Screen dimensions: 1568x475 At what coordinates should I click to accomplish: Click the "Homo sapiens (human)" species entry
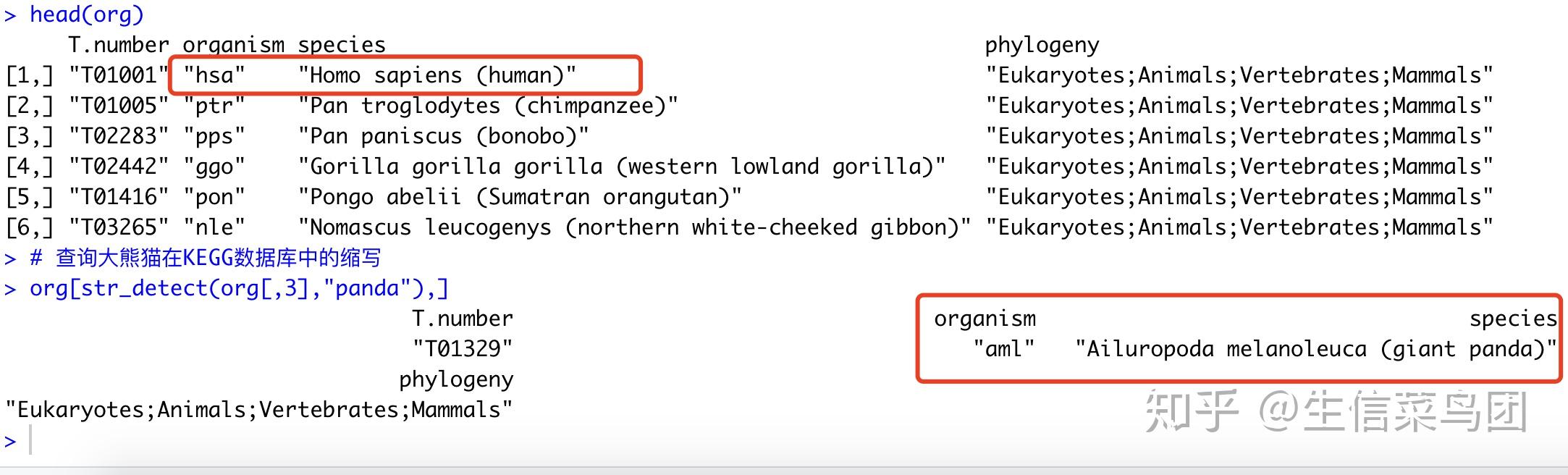coord(437,75)
